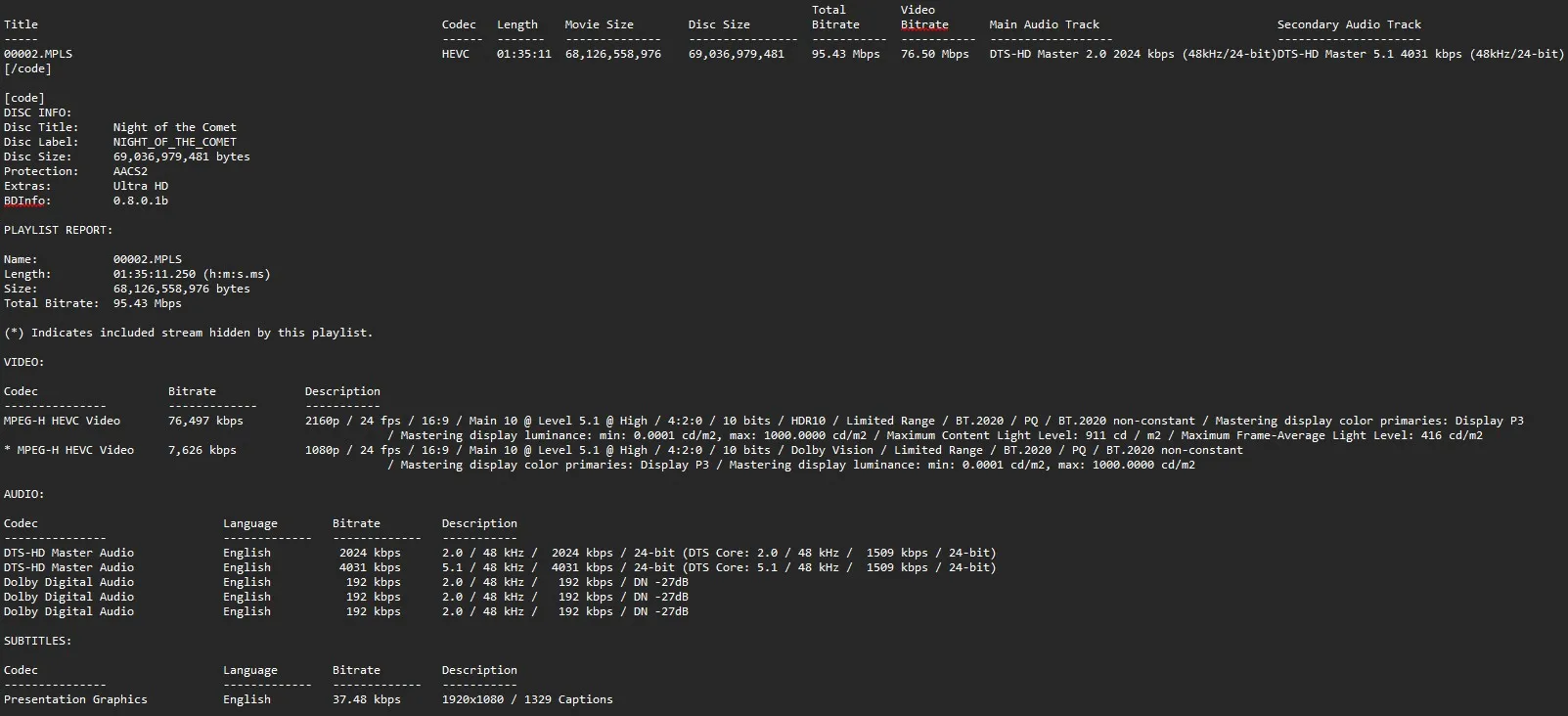Screen dimensions: 1568x716
Task: Click the AUDIO: section heading
Action: (x=23, y=494)
